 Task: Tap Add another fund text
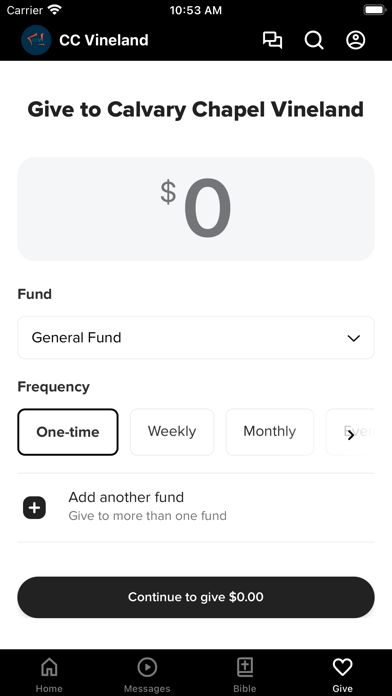click(126, 497)
